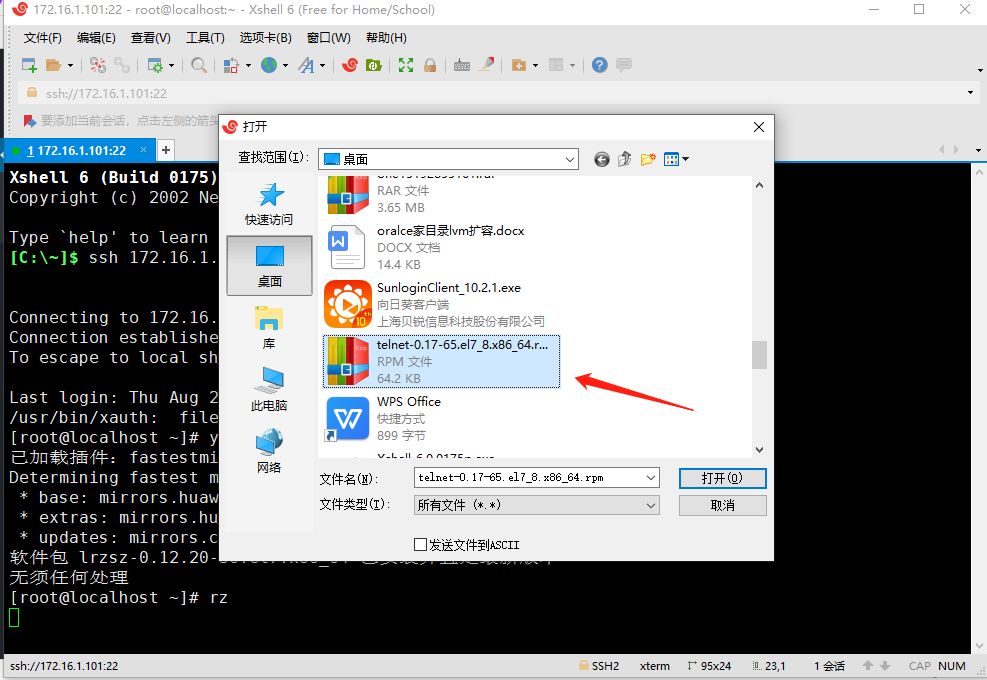Open the view menu icon in dialog

click(676, 159)
